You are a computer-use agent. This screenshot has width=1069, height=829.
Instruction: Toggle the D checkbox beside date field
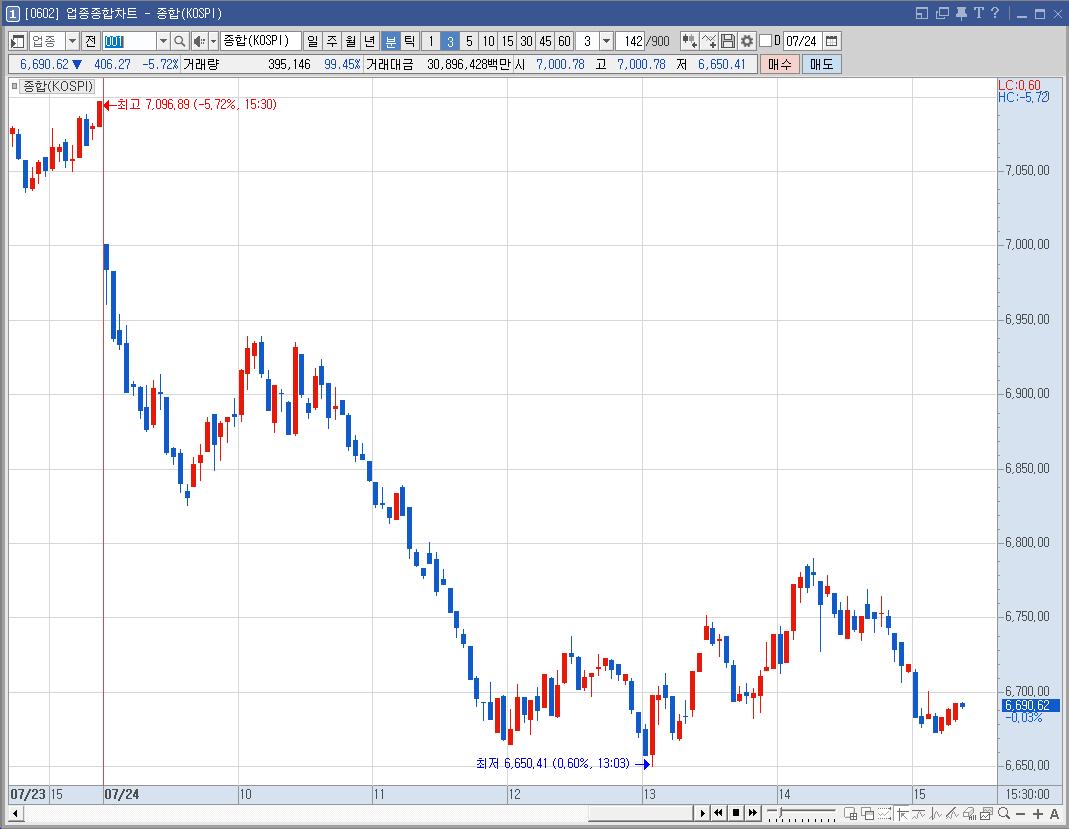pyautogui.click(x=765, y=41)
